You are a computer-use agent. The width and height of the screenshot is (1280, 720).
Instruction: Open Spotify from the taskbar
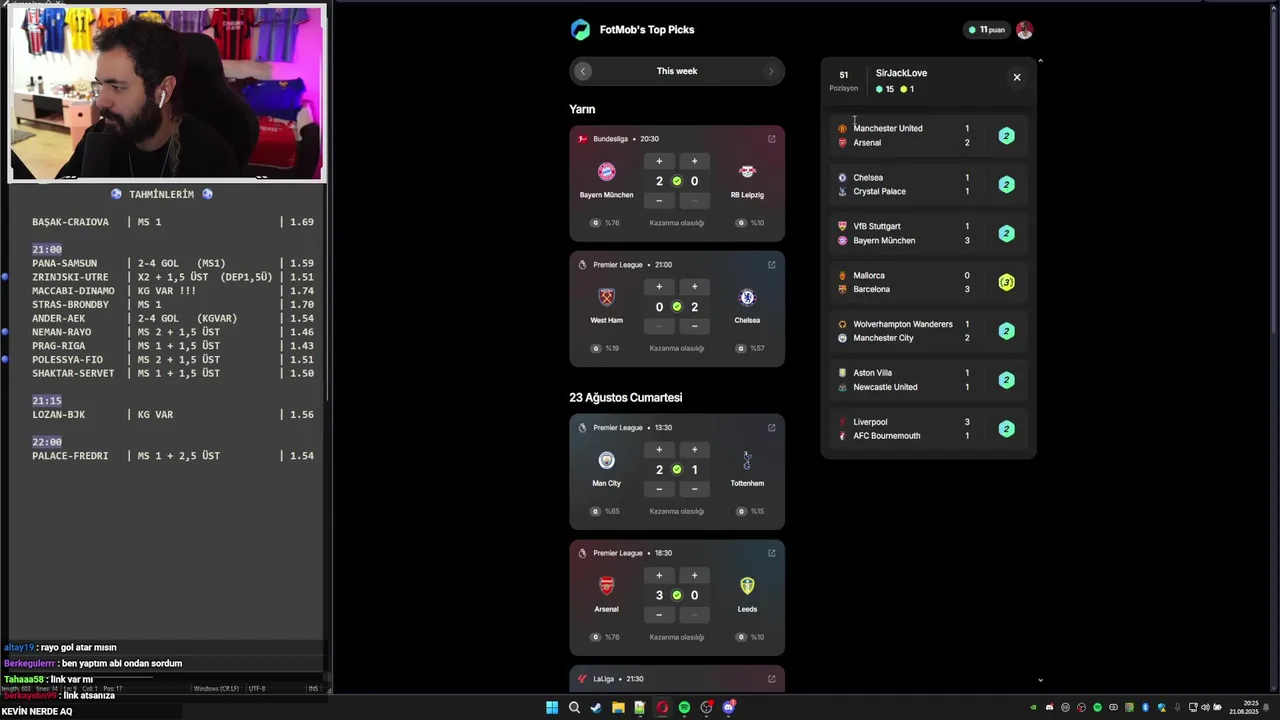pyautogui.click(x=684, y=708)
